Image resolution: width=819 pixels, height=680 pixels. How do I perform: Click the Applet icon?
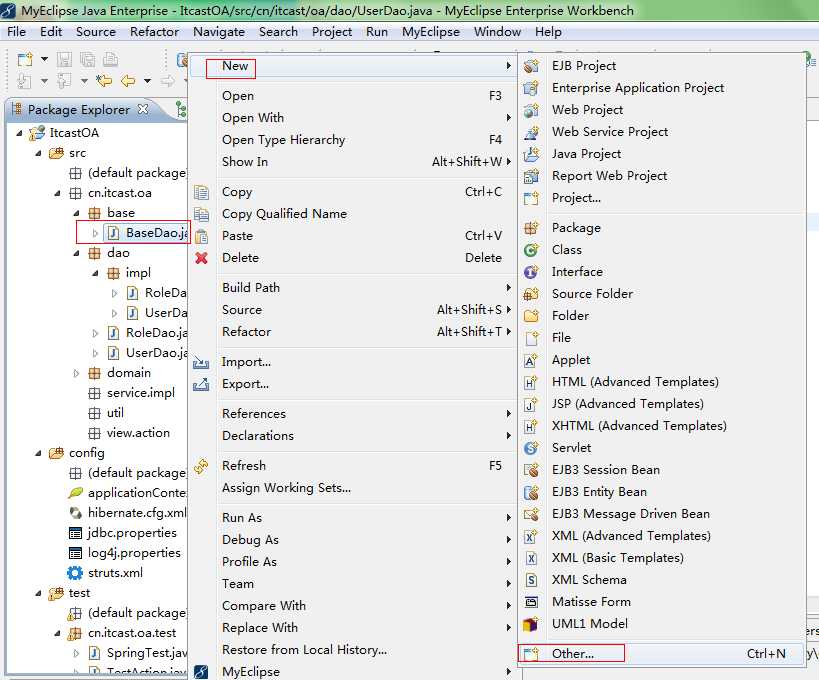(531, 360)
